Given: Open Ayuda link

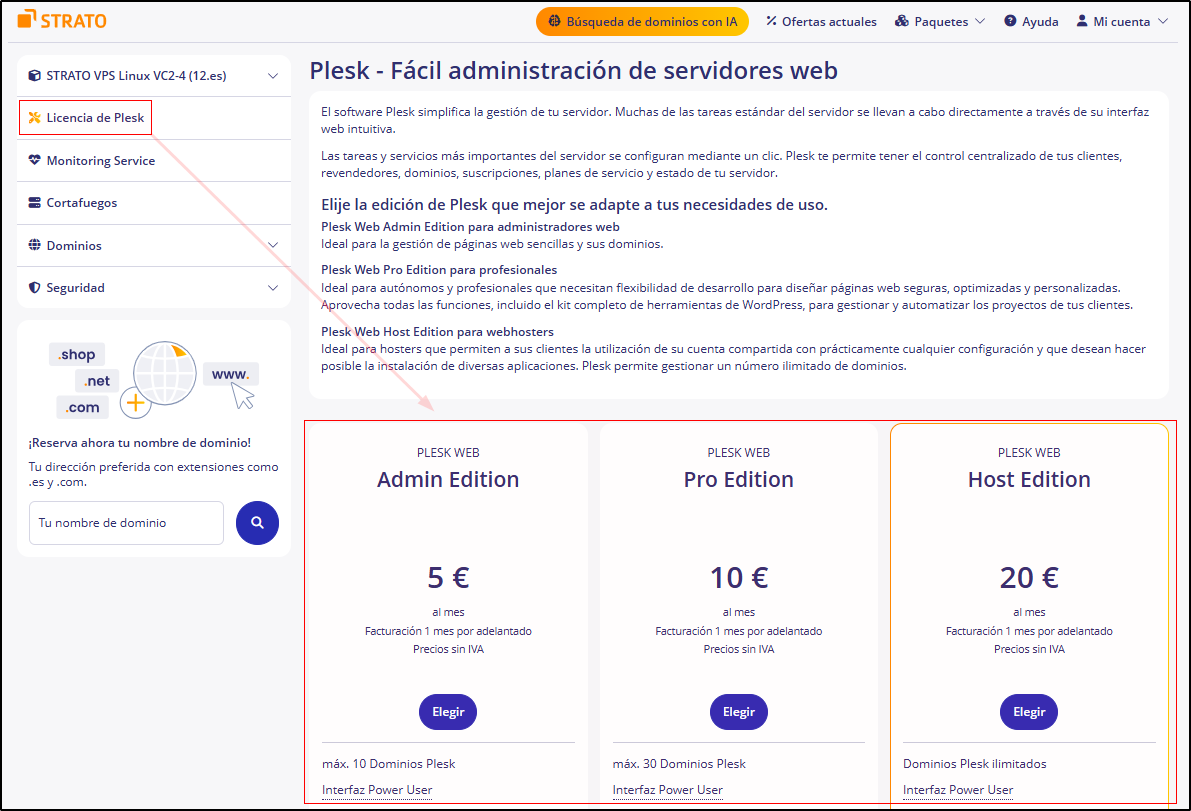Looking at the screenshot, I should [x=1031, y=21].
